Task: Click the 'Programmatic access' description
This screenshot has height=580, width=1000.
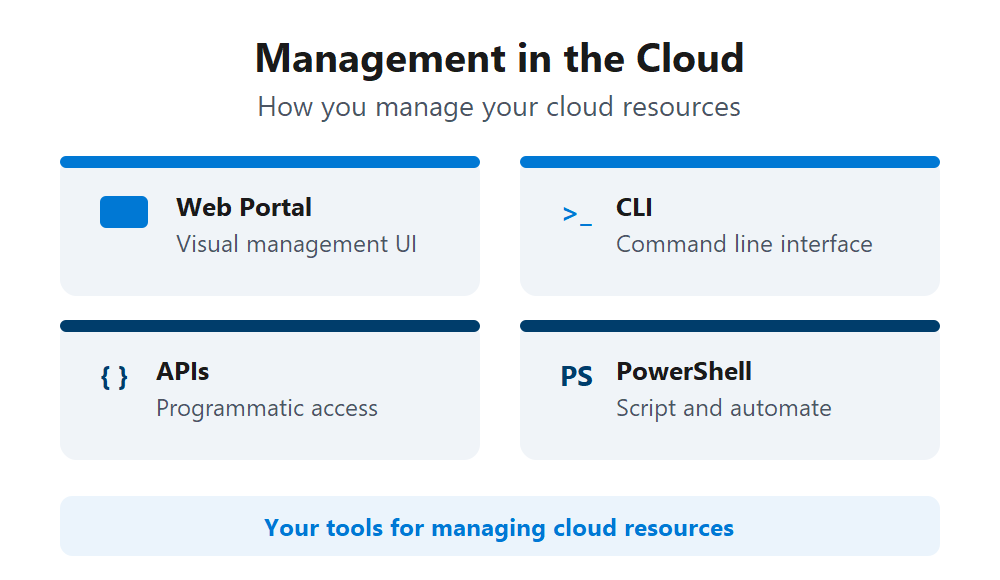Action: pyautogui.click(x=267, y=407)
